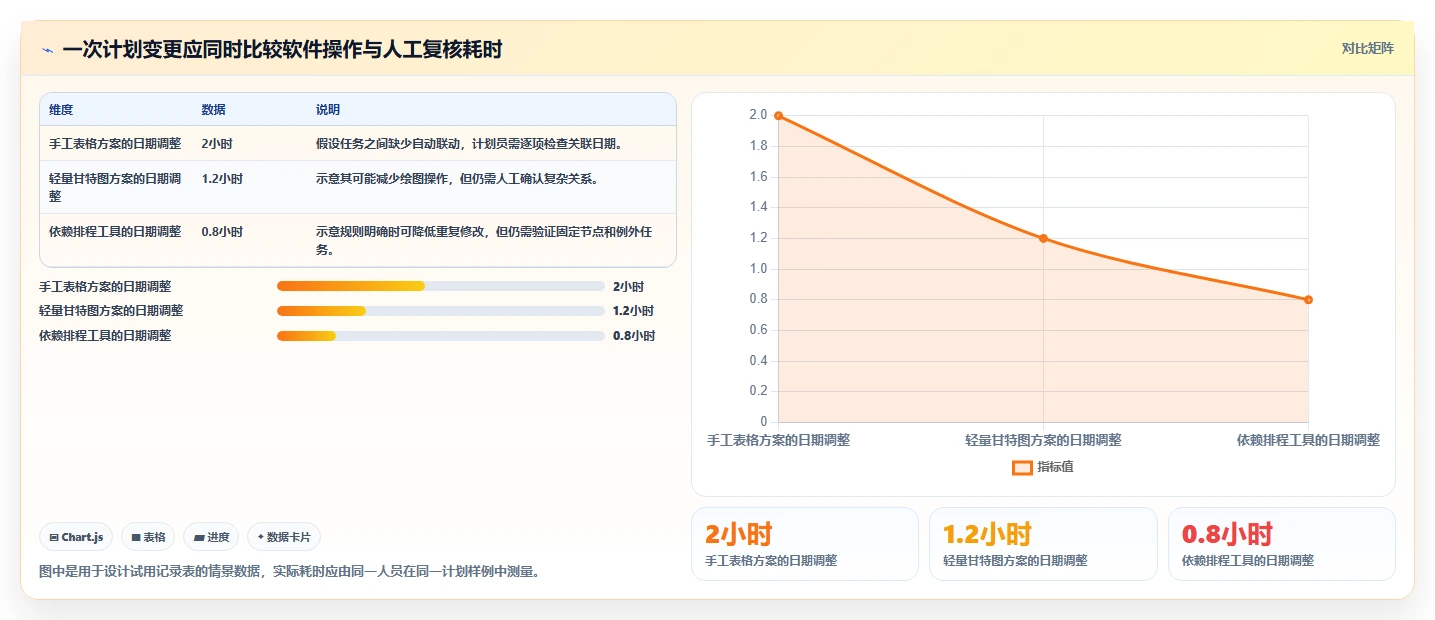Viewport: 1435px width, 620px height.
Task: Click progress label 依赖排程工具的日期调整
Action: tap(105, 336)
